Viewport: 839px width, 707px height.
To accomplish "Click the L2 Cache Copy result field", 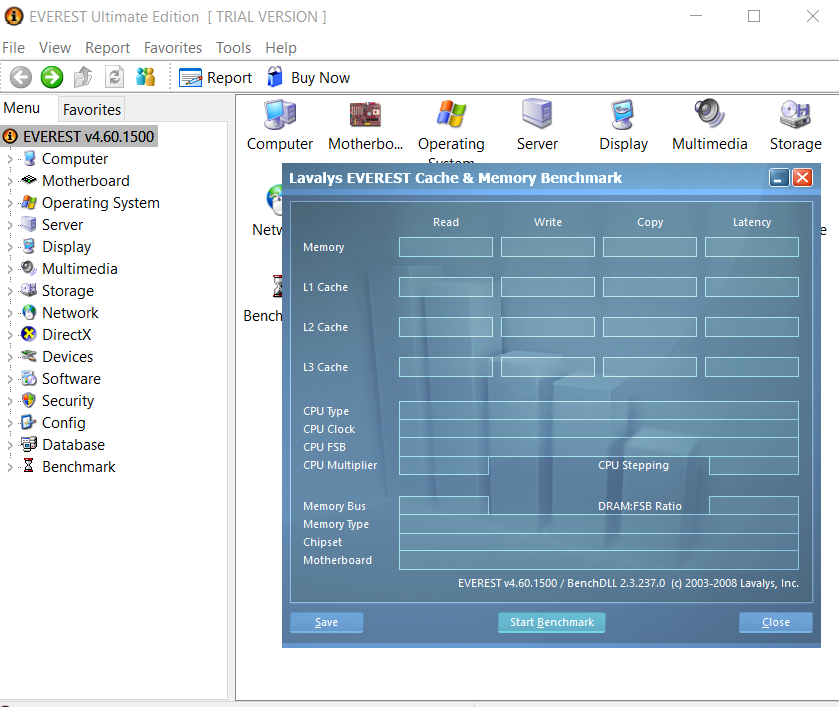I will (x=650, y=327).
